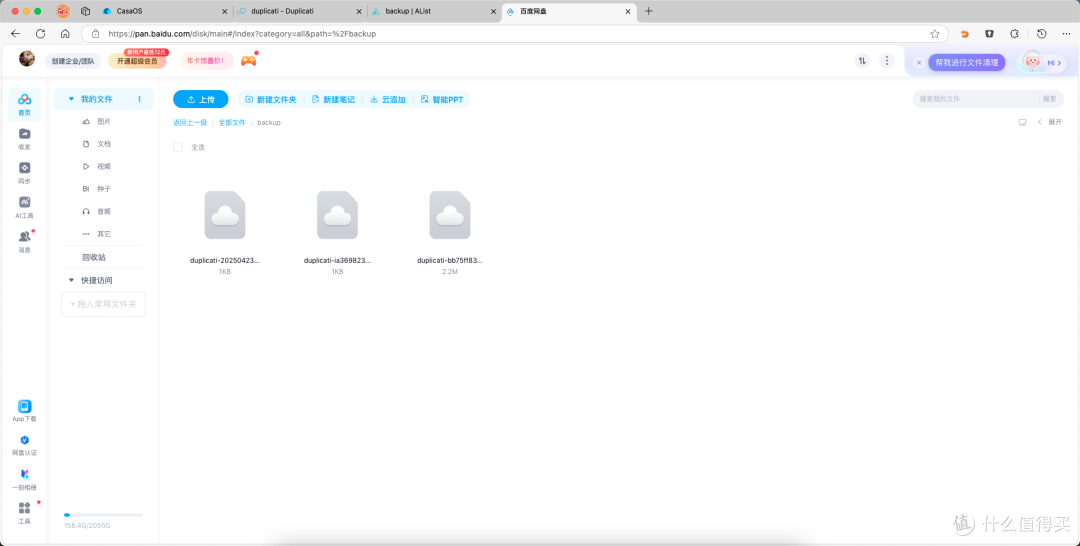Expand the right panel via 展开
Viewport: 1080px width, 546px height.
click(1050, 122)
